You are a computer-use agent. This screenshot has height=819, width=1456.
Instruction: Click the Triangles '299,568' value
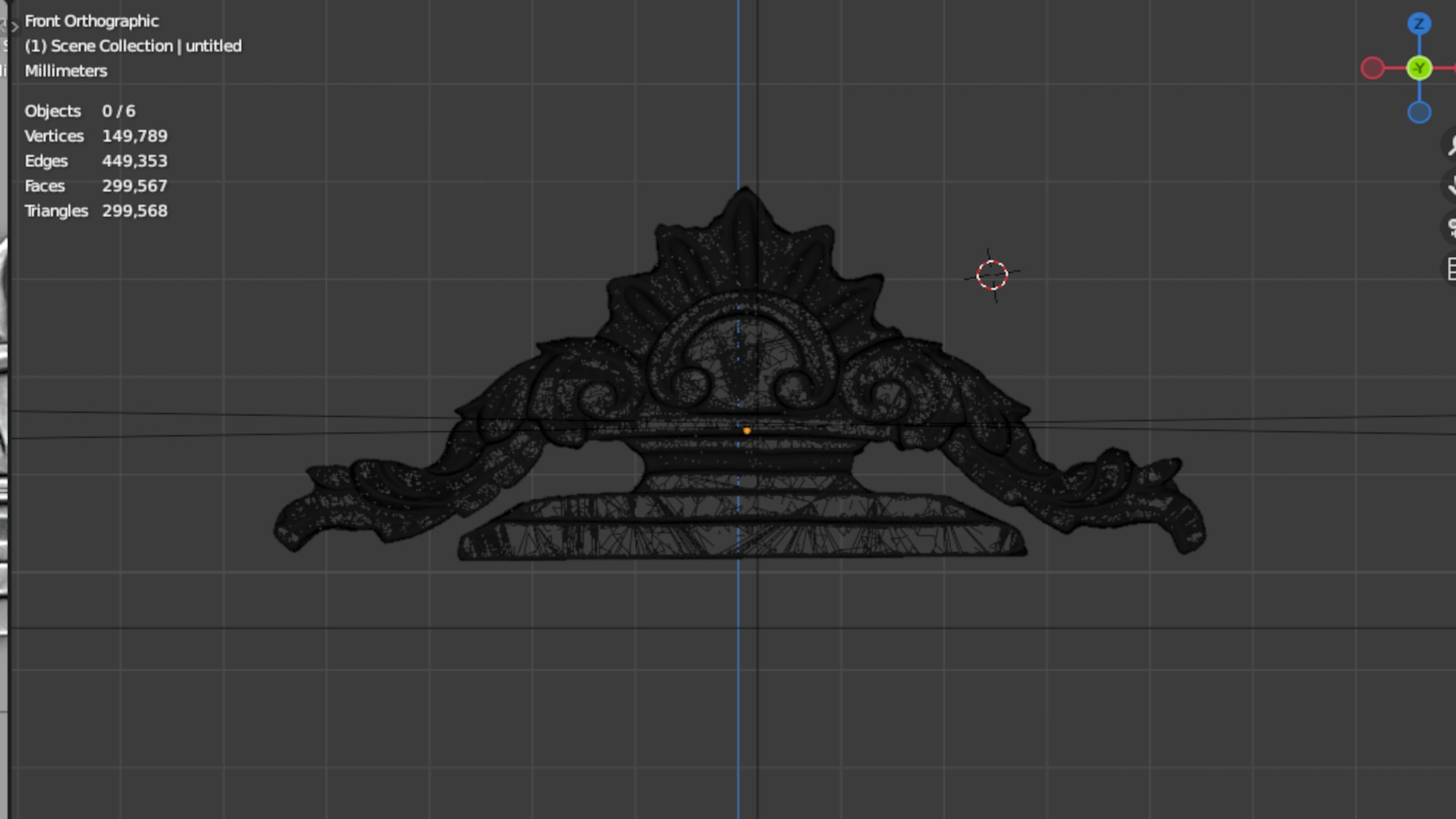click(135, 212)
